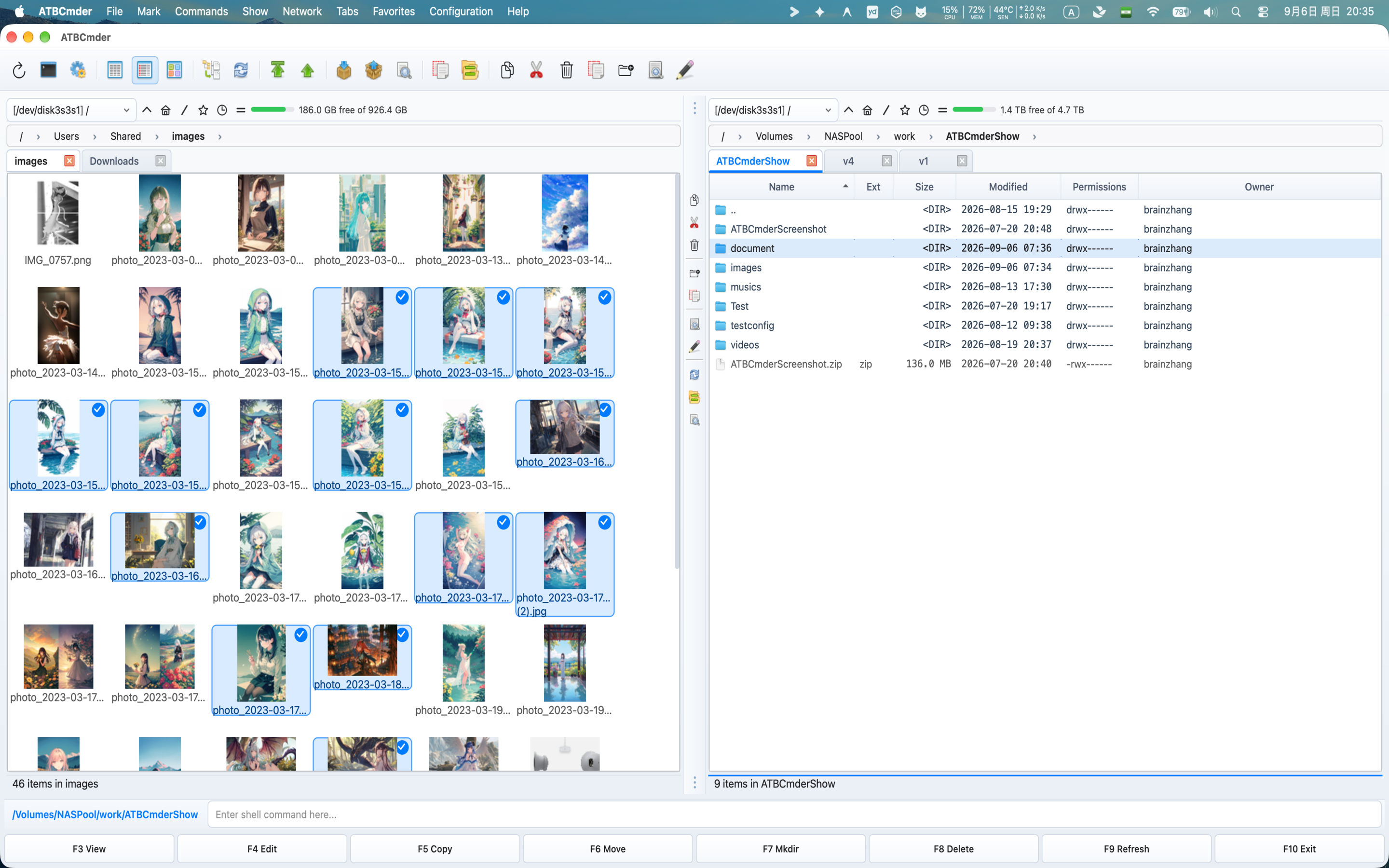
Task: Open right panel drive selector dropdown
Action: [x=773, y=110]
